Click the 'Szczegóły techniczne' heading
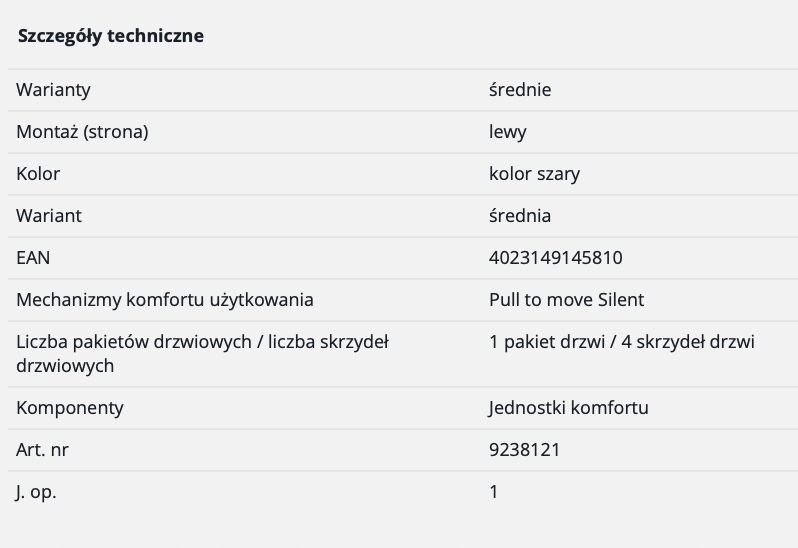 pos(110,36)
